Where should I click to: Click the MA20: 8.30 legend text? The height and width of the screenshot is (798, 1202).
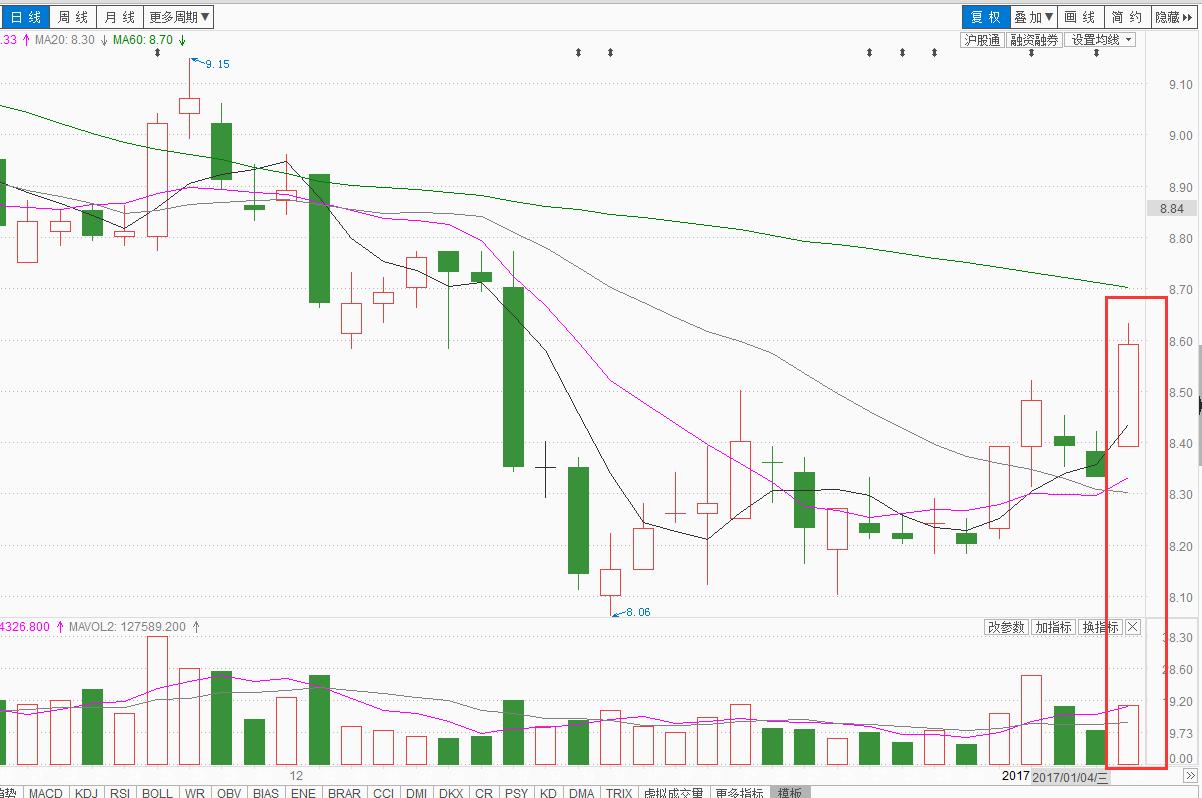65,40
